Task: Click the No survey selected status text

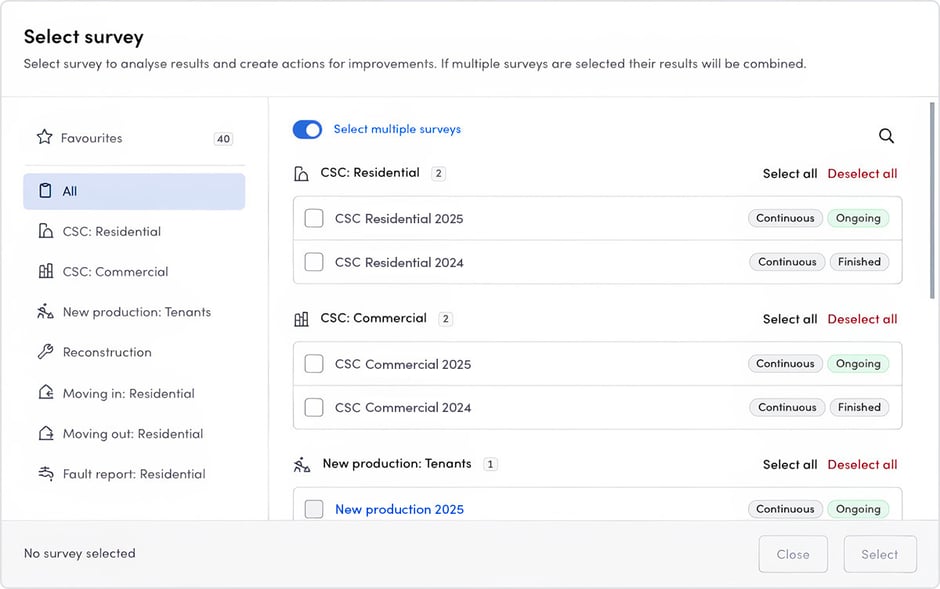Action: [80, 553]
